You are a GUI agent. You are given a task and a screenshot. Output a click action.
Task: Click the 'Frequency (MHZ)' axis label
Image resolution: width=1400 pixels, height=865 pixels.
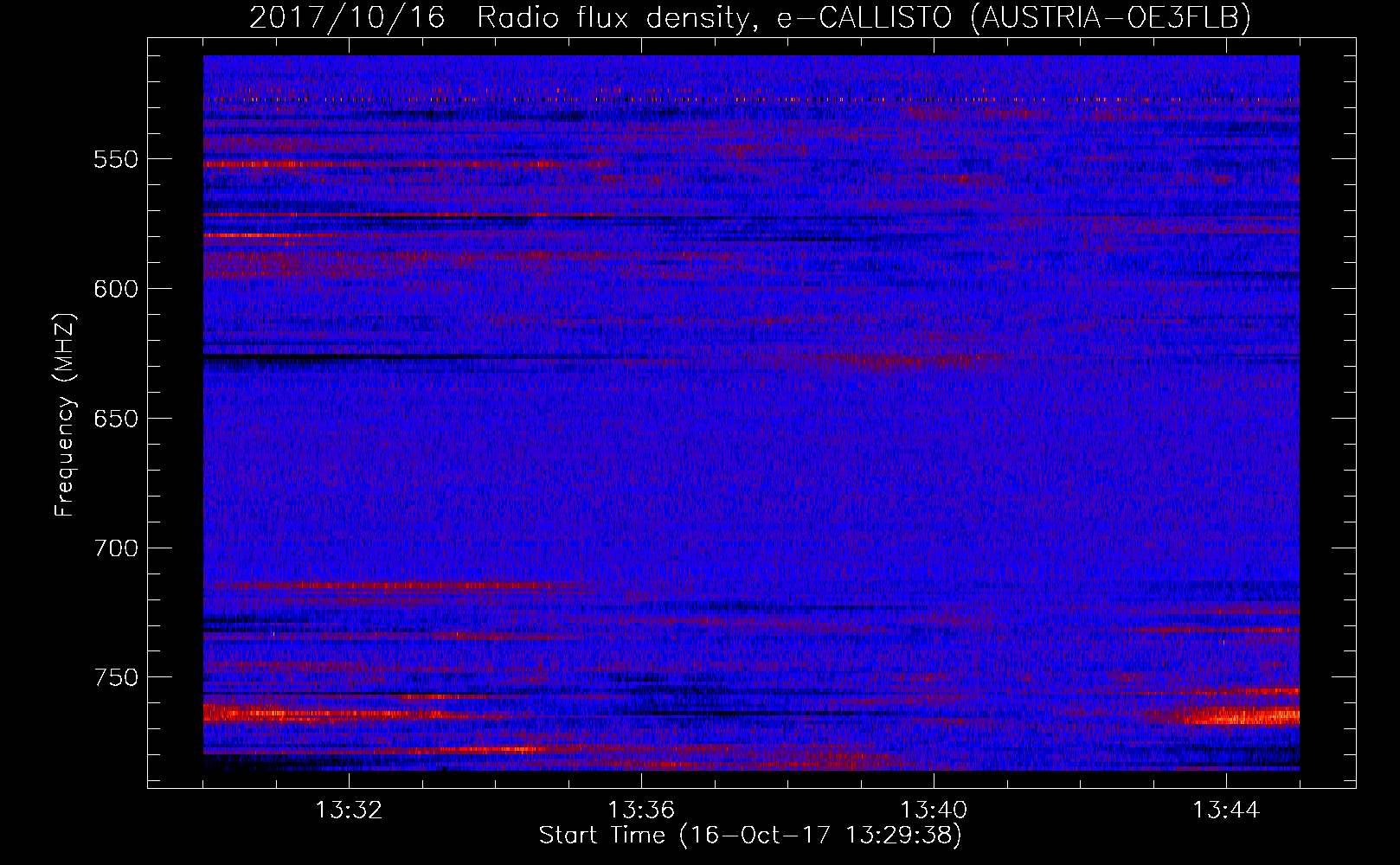click(x=65, y=415)
